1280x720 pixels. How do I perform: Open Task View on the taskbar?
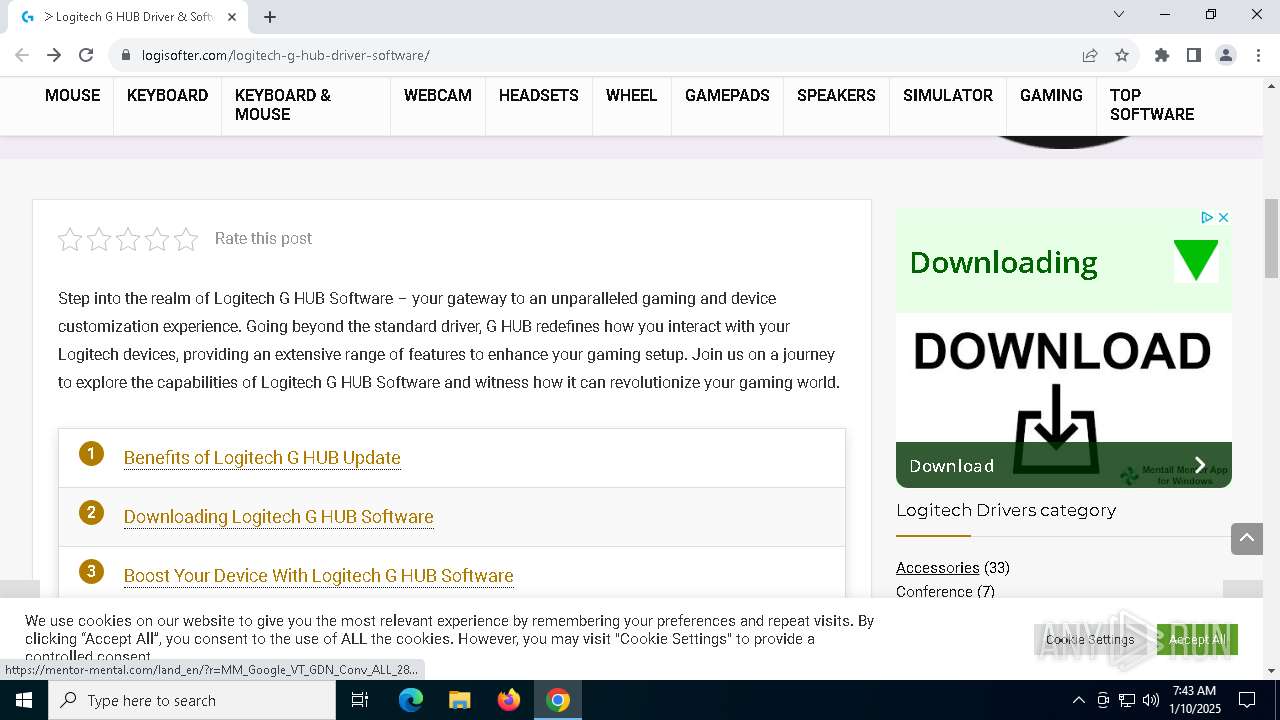coord(360,700)
